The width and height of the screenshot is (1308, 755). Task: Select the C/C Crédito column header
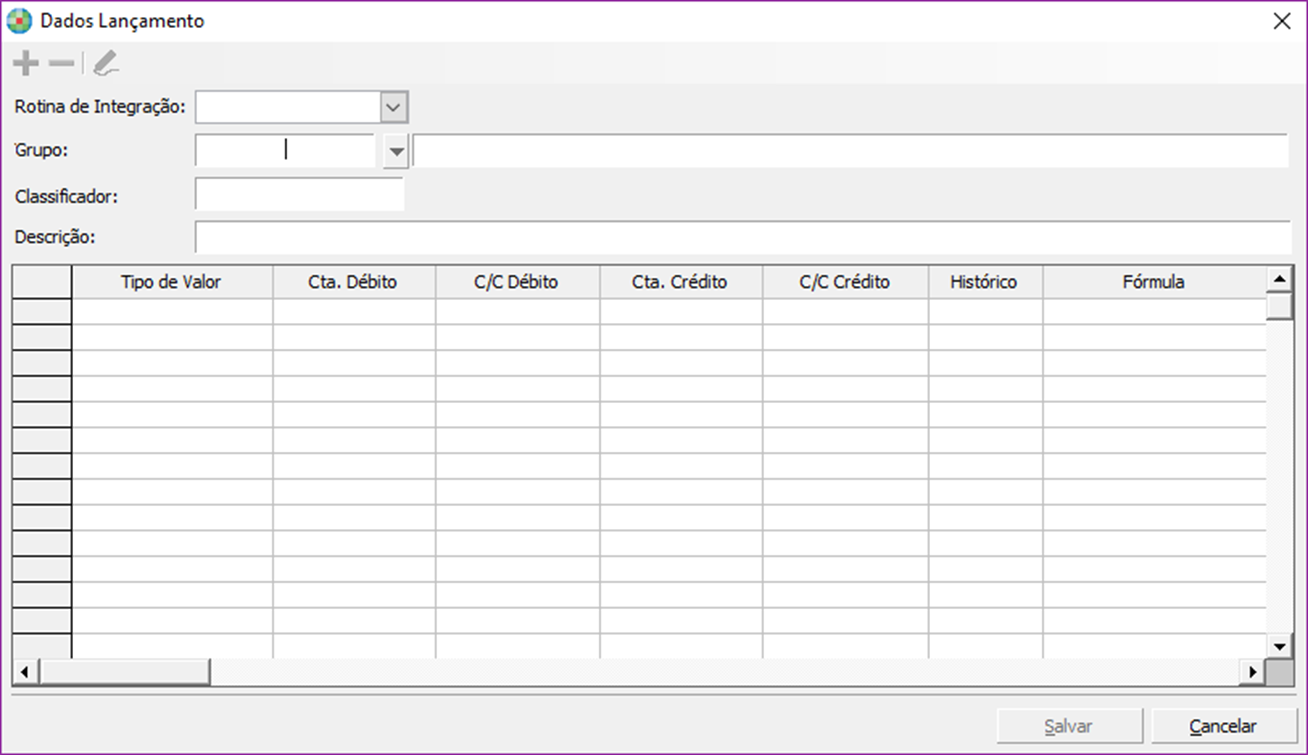846,282
